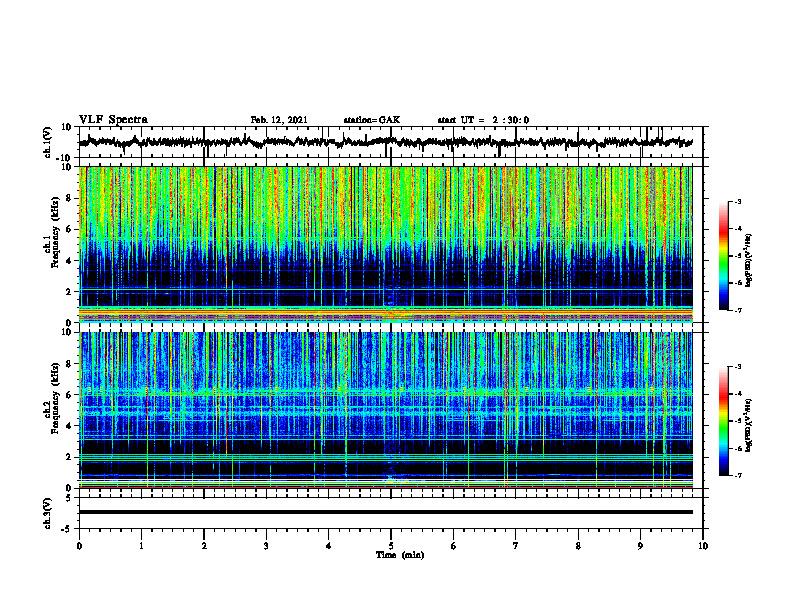Click the "8" kHz tick on ch.1 spectrogram
The image size is (792, 612).
(69, 198)
